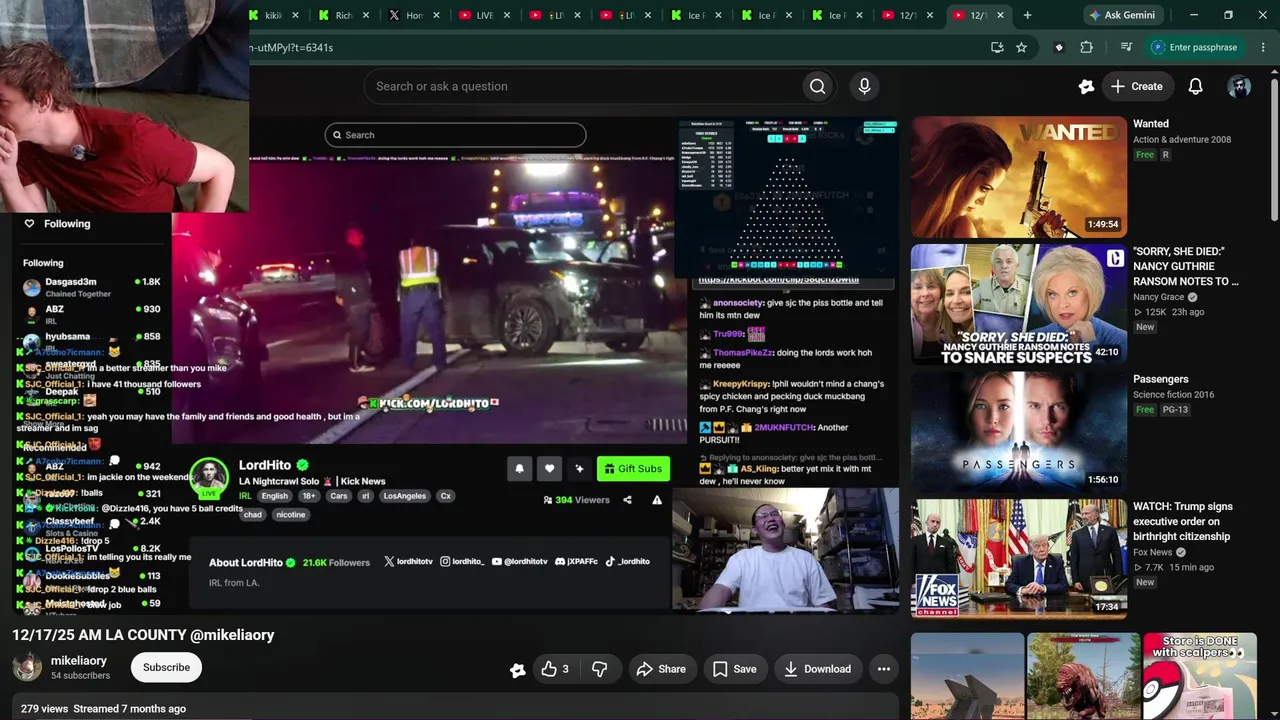This screenshot has height=720, width=1280.
Task: Click the 279 views Streamed 7 months ago text
Action: point(103,708)
